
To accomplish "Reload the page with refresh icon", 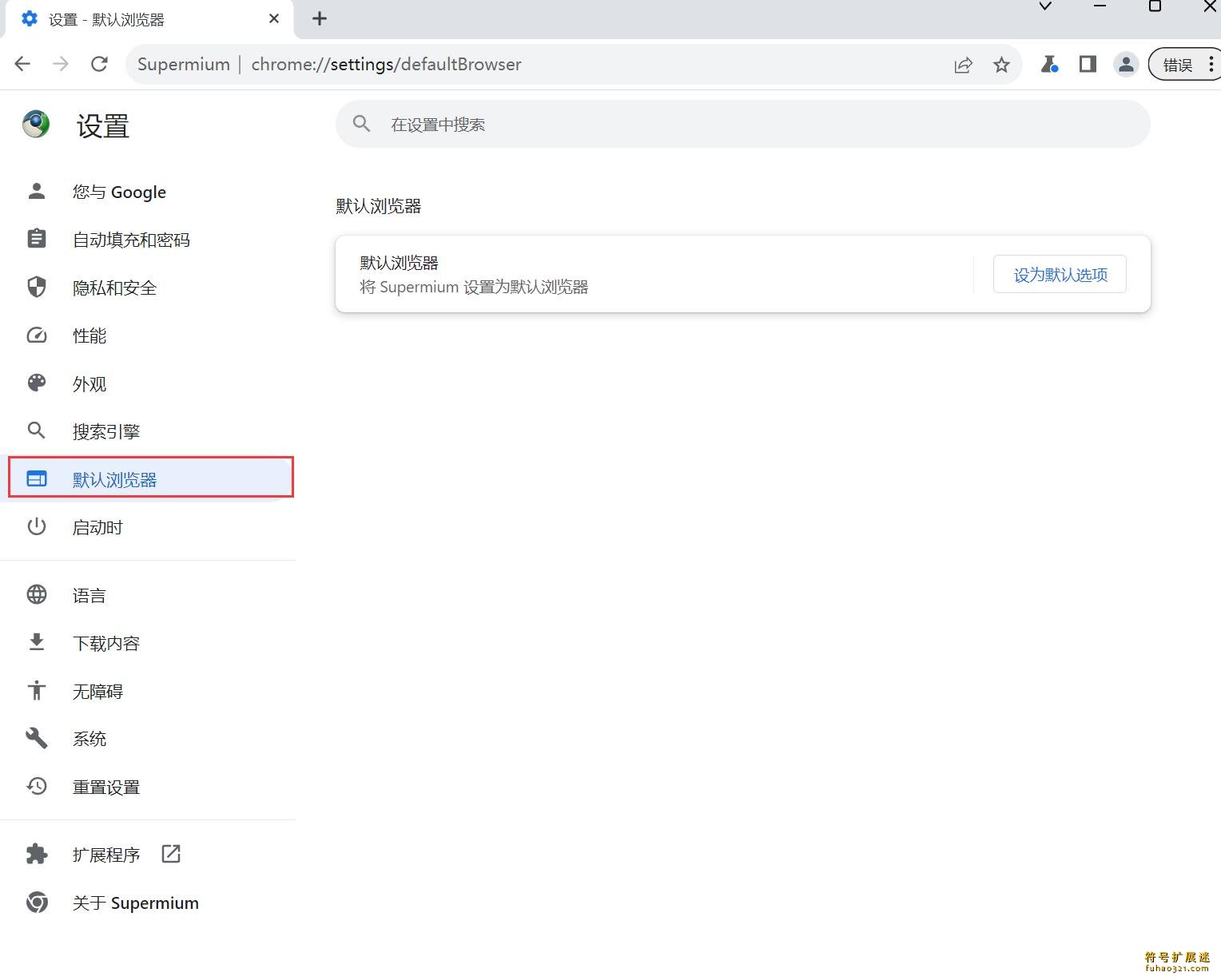I will click(x=99, y=64).
